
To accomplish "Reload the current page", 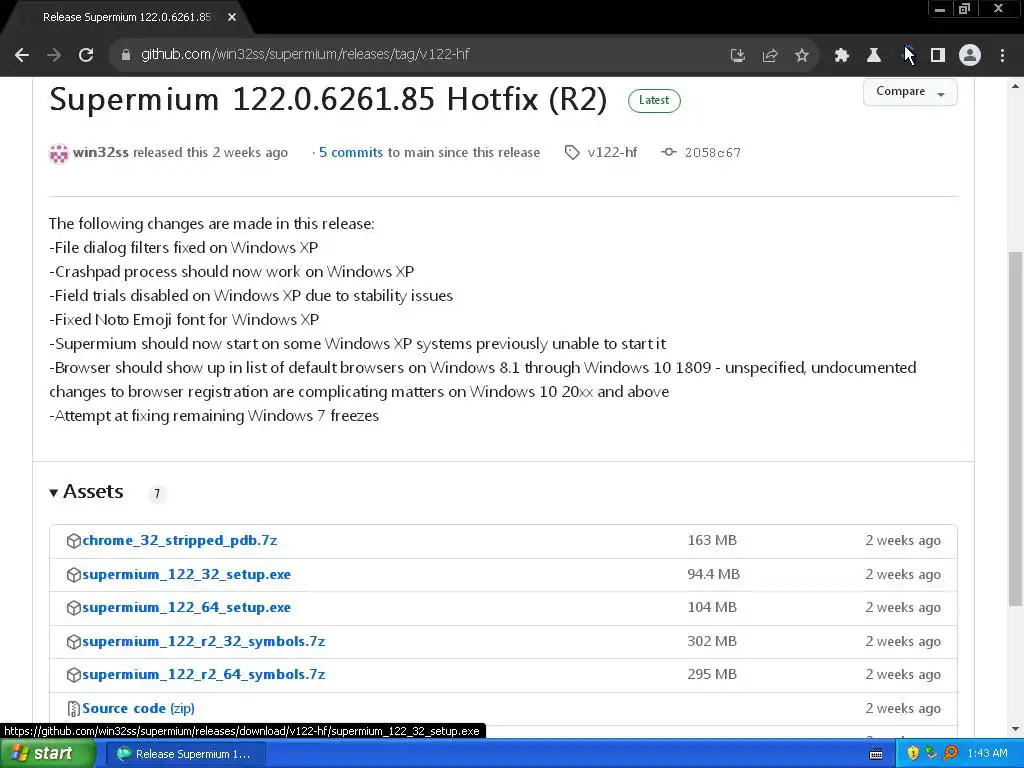I will pos(86,56).
